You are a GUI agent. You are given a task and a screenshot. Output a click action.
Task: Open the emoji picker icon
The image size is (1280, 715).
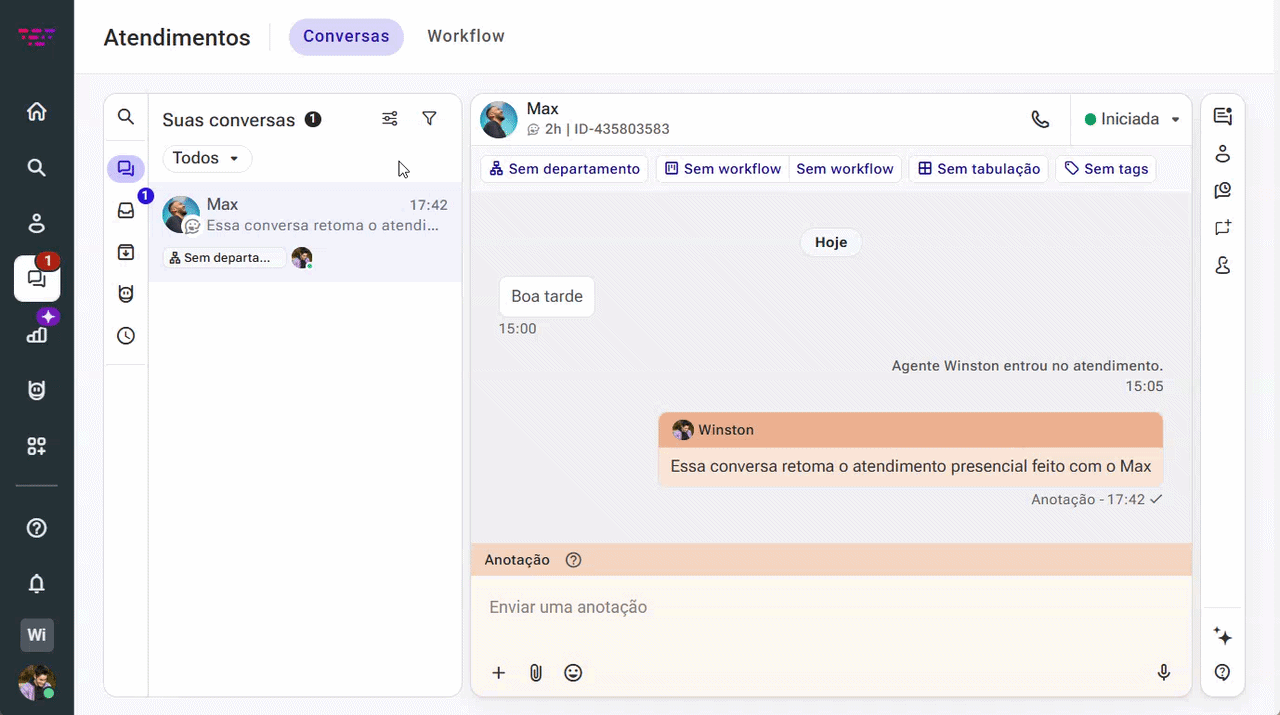(x=573, y=673)
